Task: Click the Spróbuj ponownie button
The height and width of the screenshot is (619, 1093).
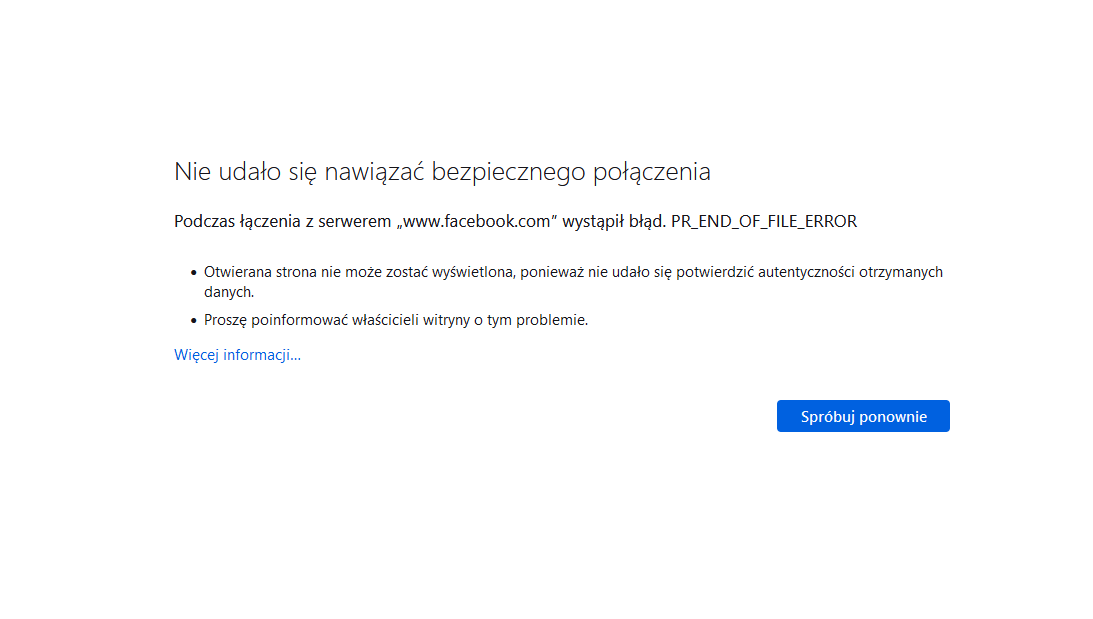Action: click(863, 416)
